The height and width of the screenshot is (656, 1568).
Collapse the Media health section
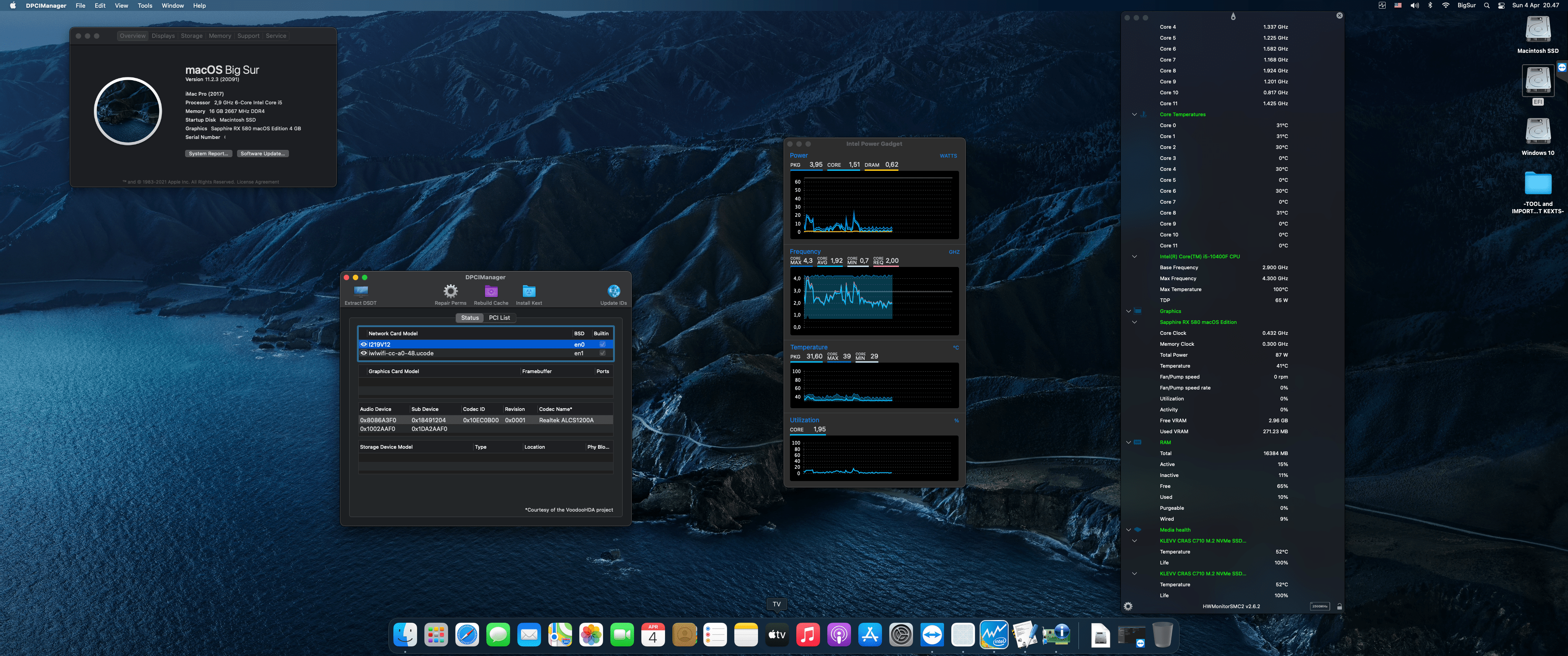click(x=1129, y=530)
